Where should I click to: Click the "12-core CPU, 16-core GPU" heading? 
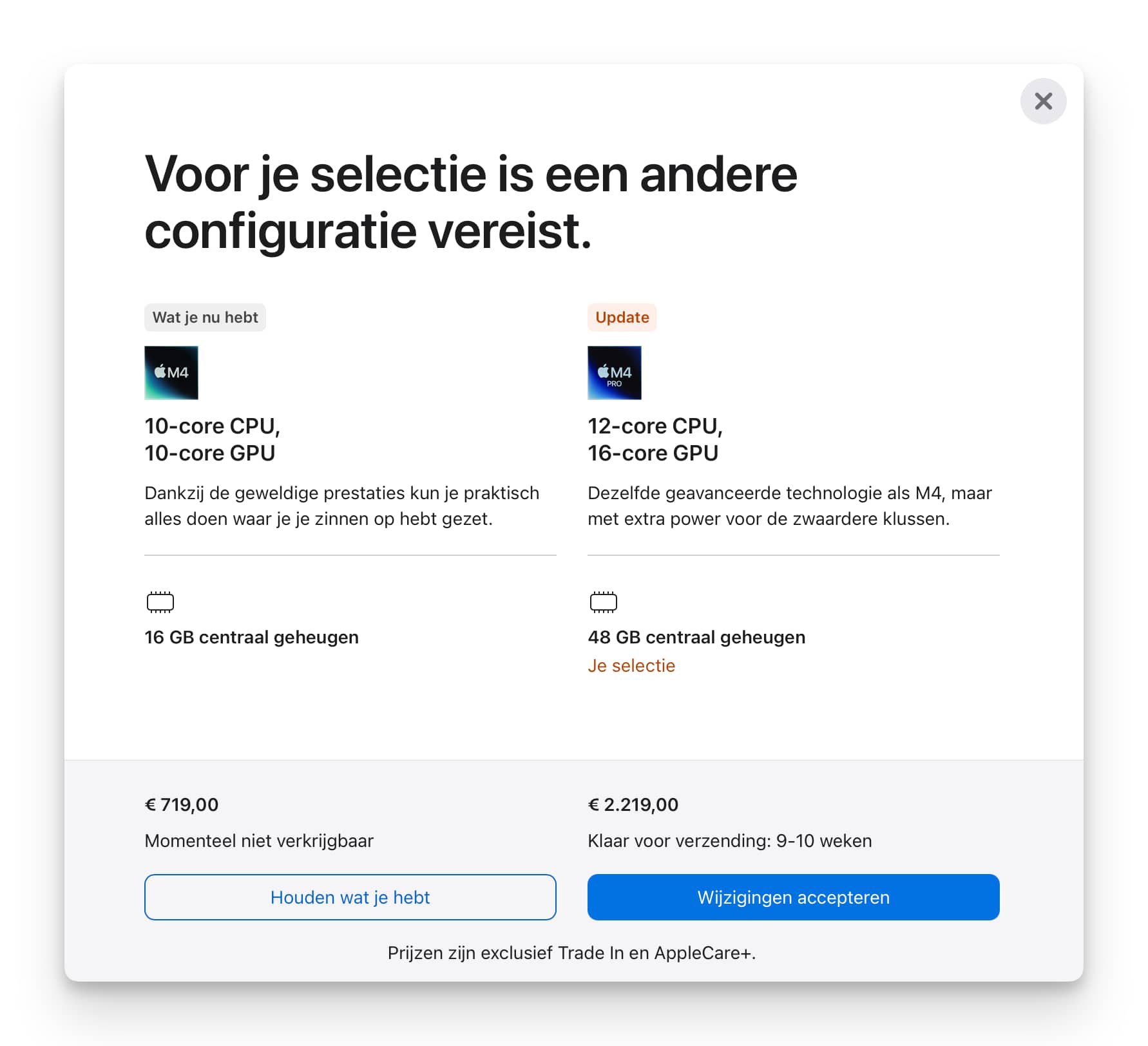click(x=655, y=439)
